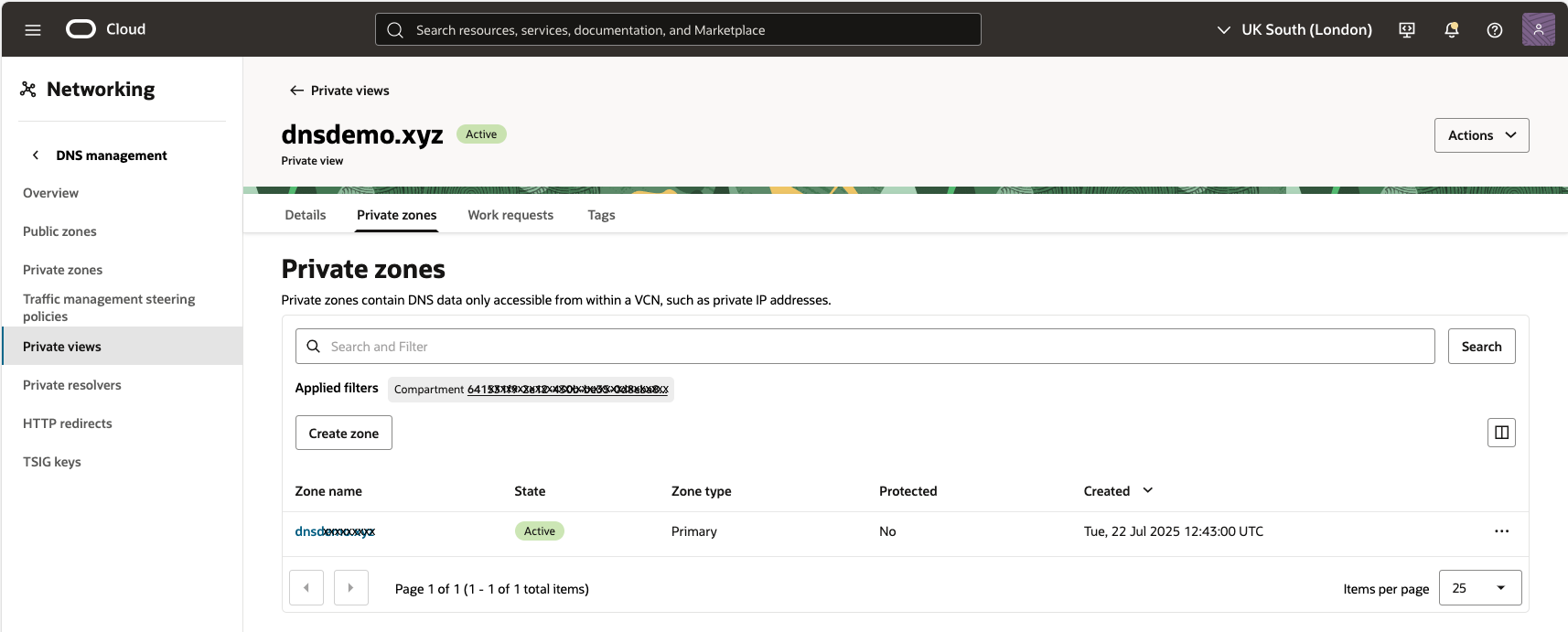The height and width of the screenshot is (632, 1568).
Task: Switch to the Work requests tab
Action: pos(510,215)
